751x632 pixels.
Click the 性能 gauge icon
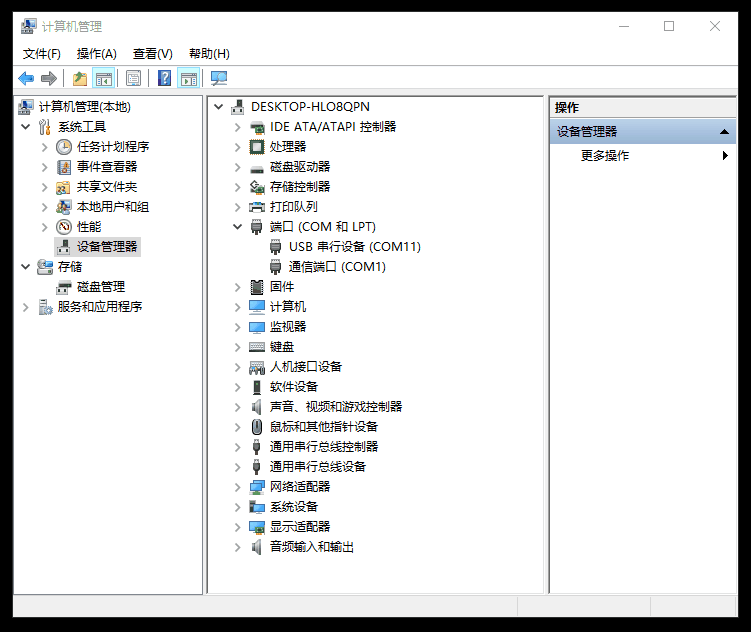64,227
